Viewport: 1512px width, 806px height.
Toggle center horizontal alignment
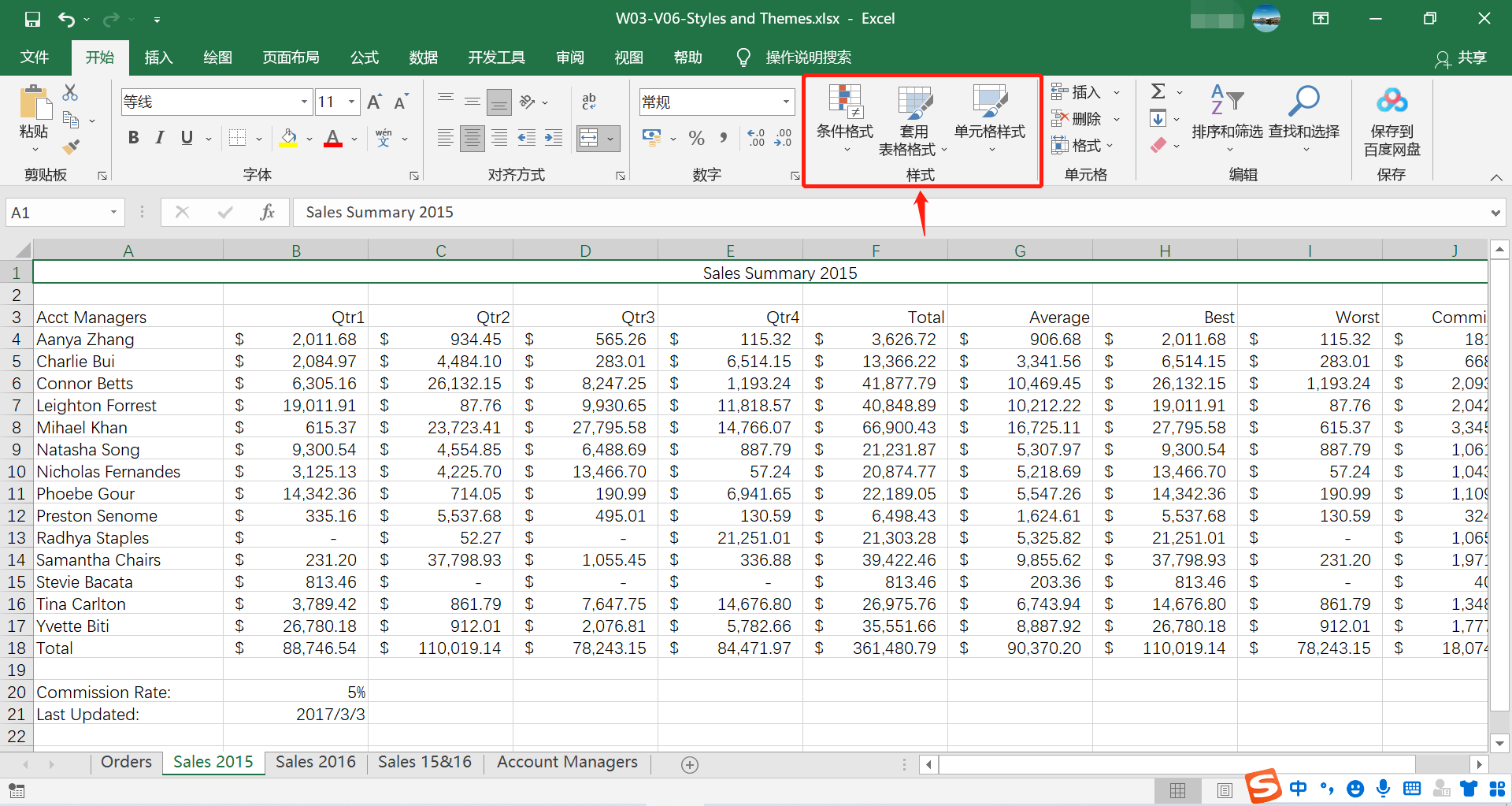[x=472, y=138]
